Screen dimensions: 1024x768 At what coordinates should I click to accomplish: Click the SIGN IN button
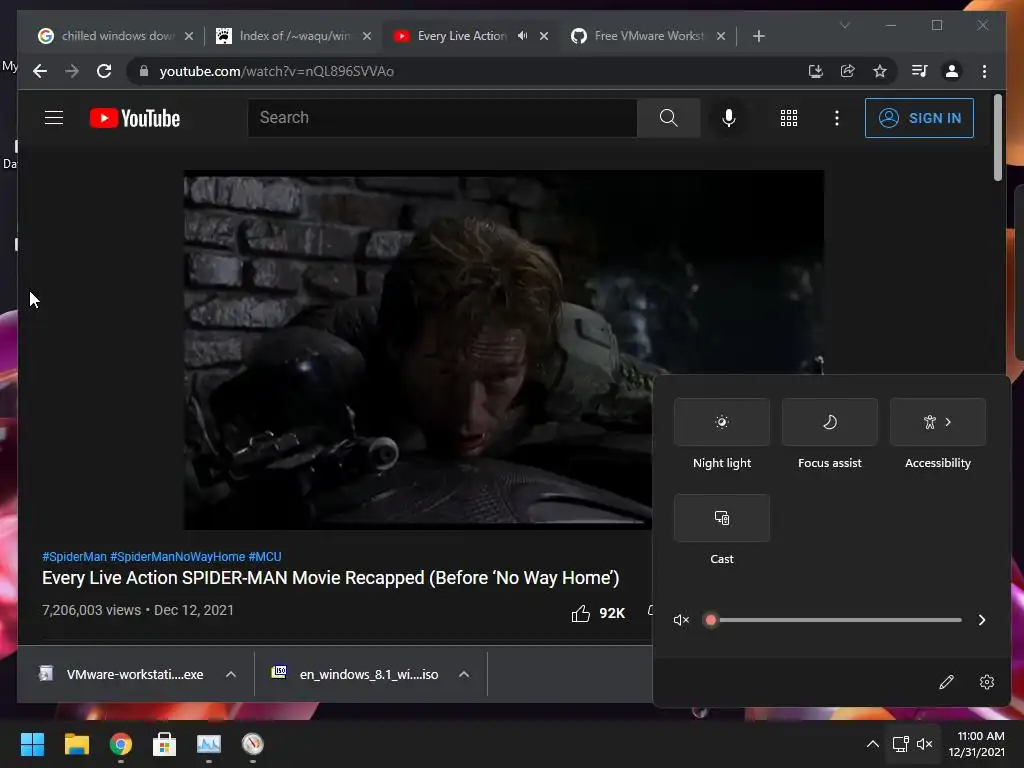point(919,118)
